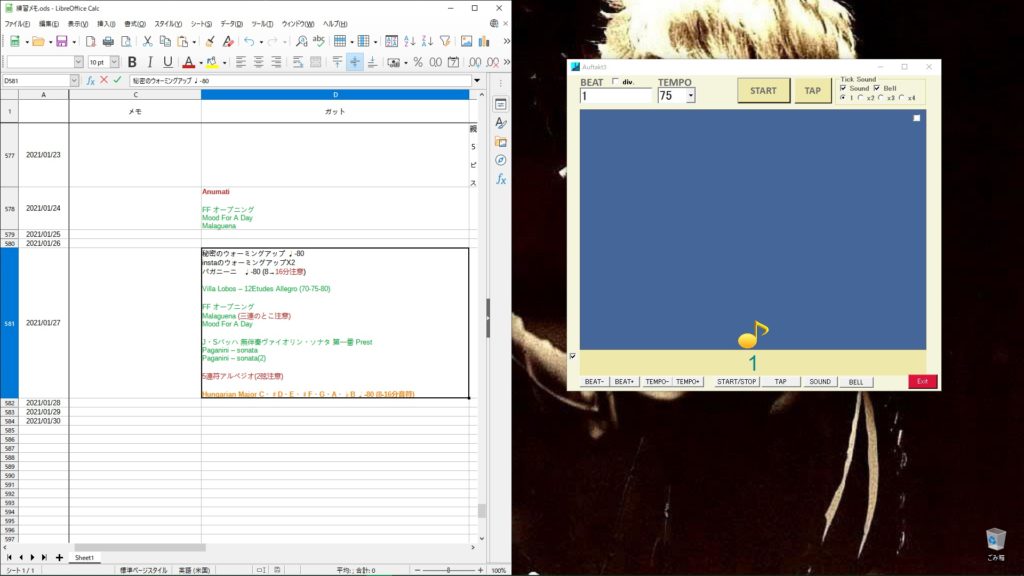Click the AutoFilter funnel icon
Screen dimensions: 1024x576
pos(445,41)
